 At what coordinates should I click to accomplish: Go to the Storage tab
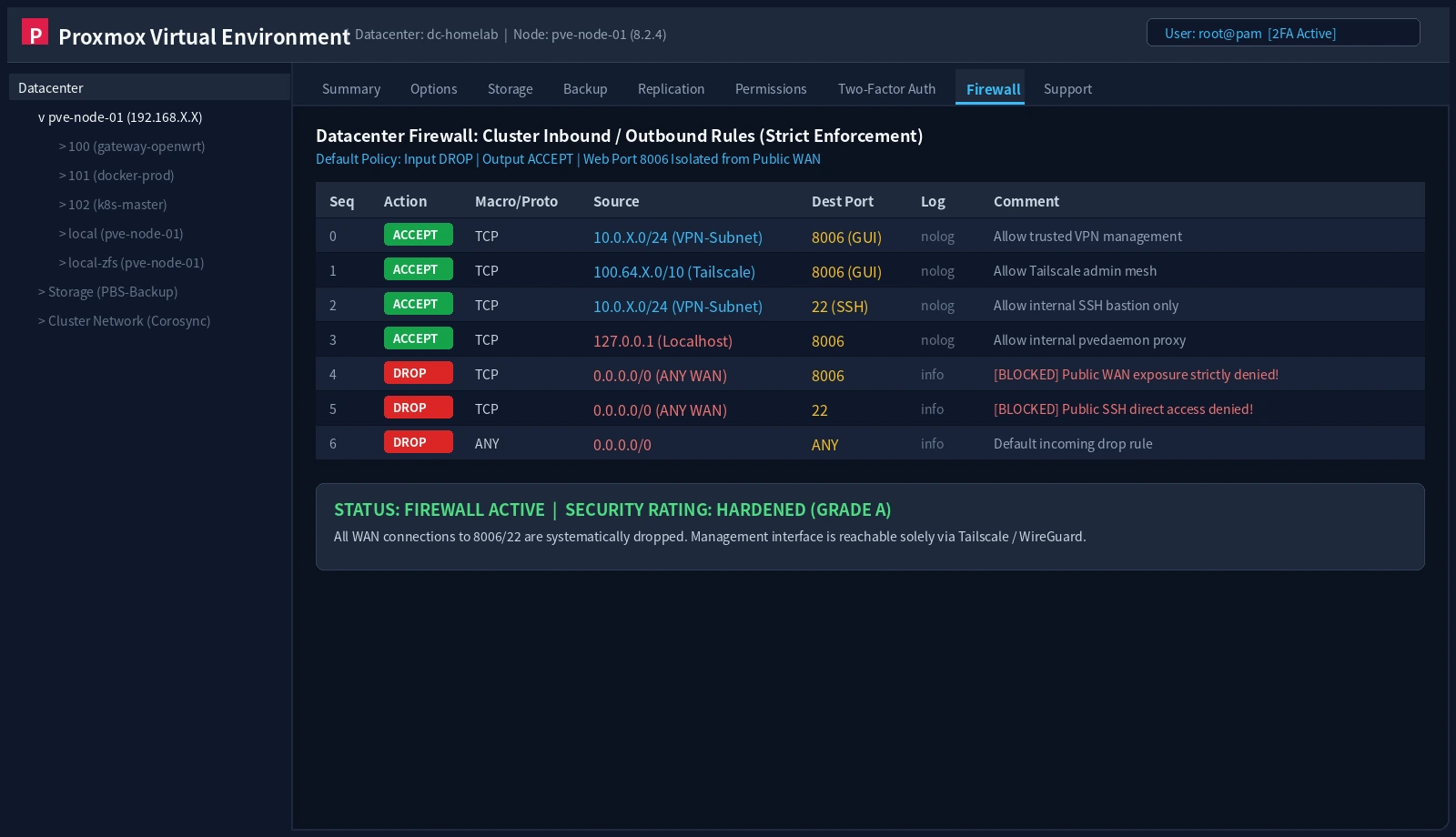[x=511, y=88]
